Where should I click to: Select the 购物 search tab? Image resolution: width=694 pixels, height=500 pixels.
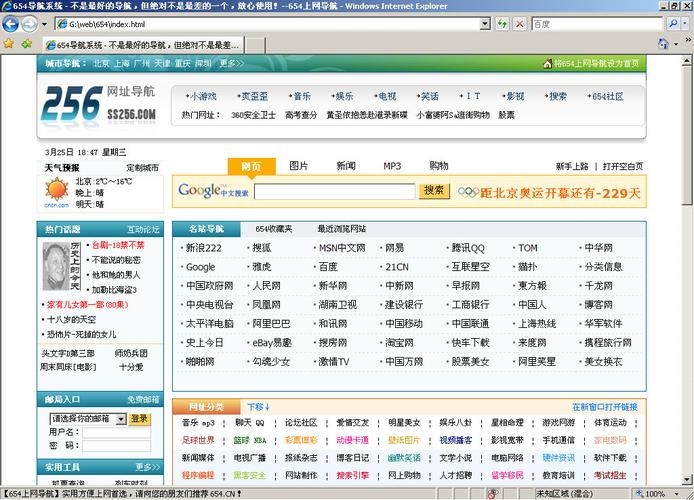439,166
